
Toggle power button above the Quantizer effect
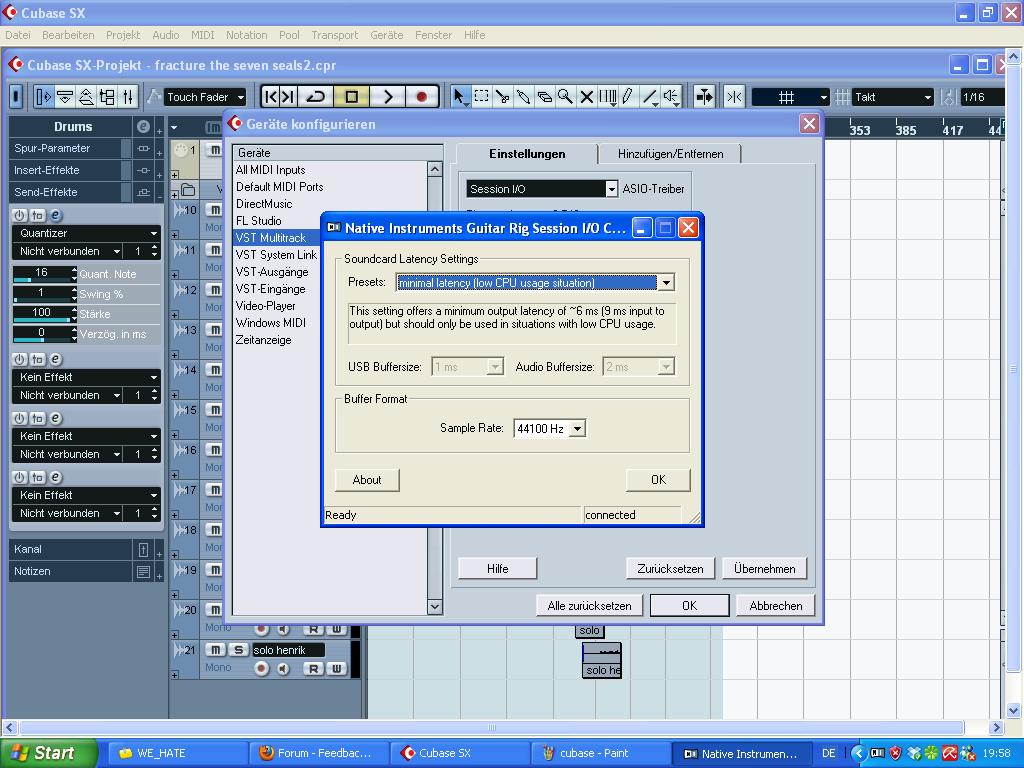tap(19, 215)
